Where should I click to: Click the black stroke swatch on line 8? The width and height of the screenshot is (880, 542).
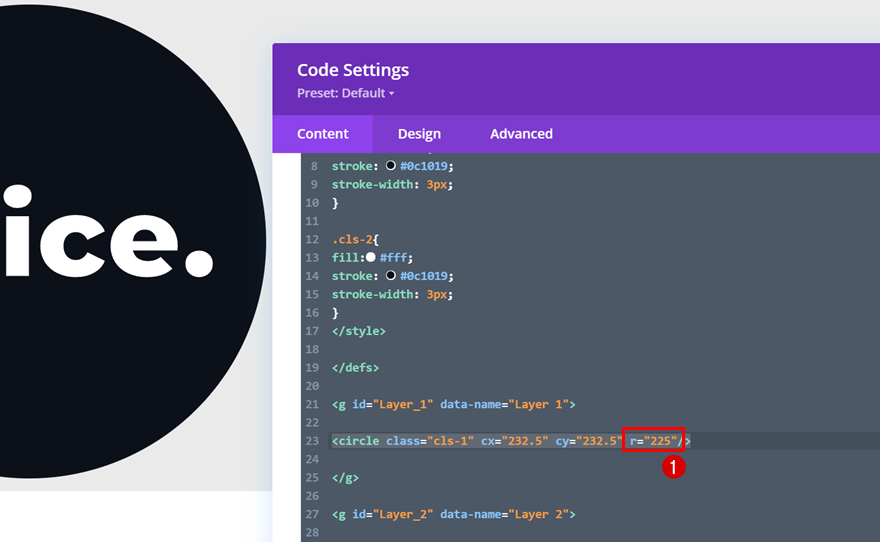coord(390,166)
